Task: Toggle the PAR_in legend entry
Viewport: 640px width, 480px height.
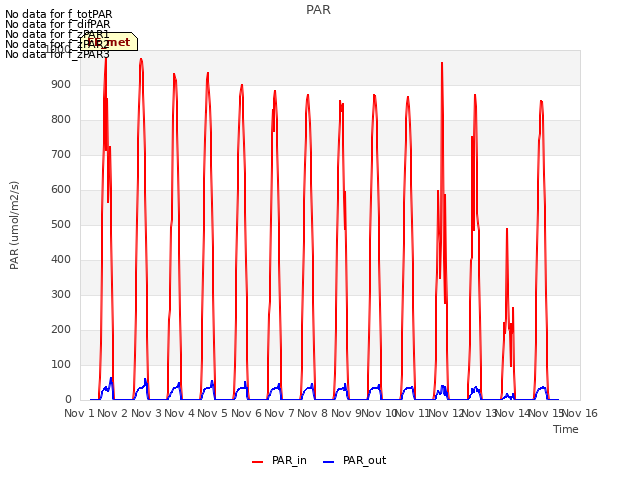Action: (x=279, y=461)
